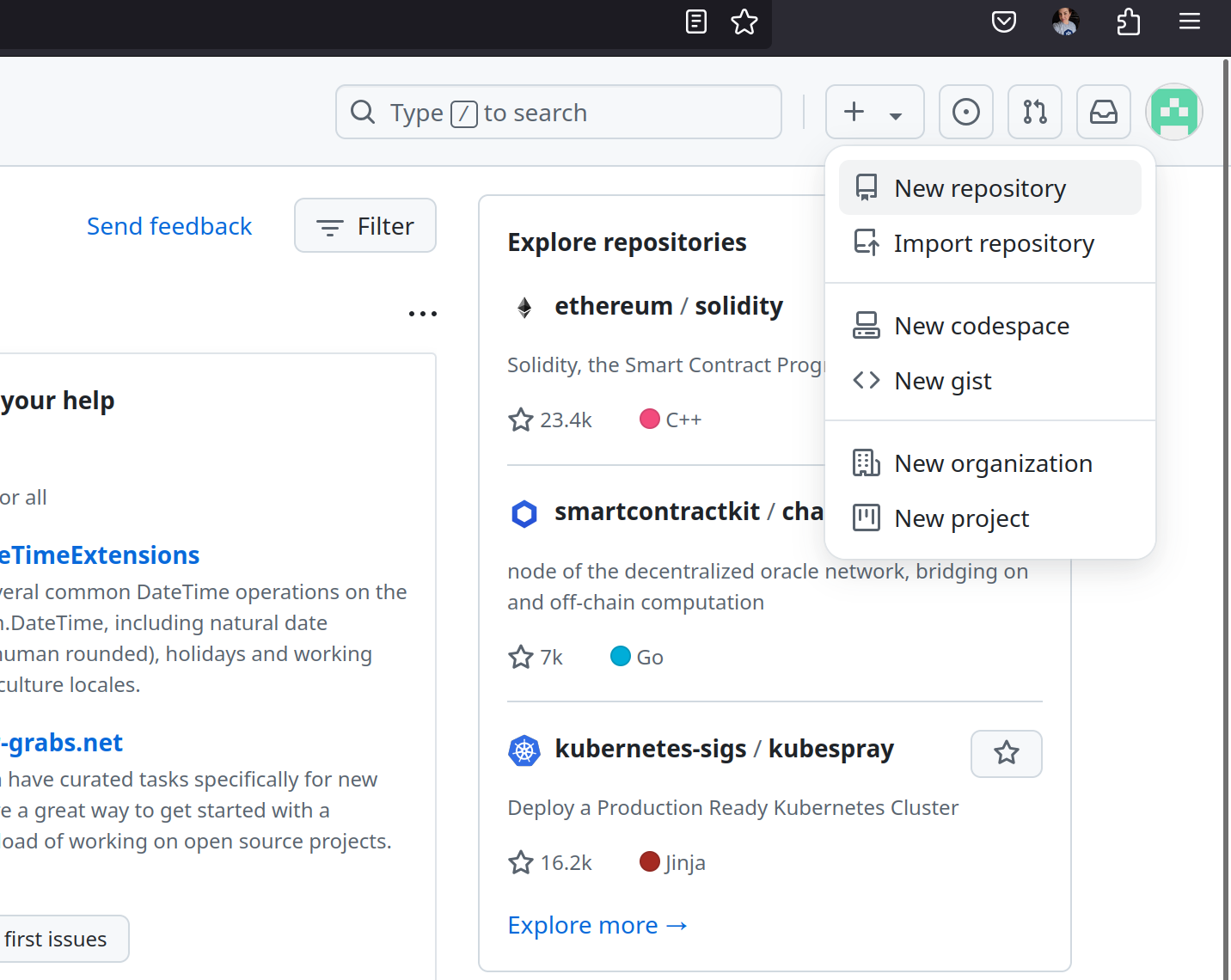Open kubernetes-sigs / kubespray repository
Viewport: 1231px width, 980px height.
pos(725,749)
